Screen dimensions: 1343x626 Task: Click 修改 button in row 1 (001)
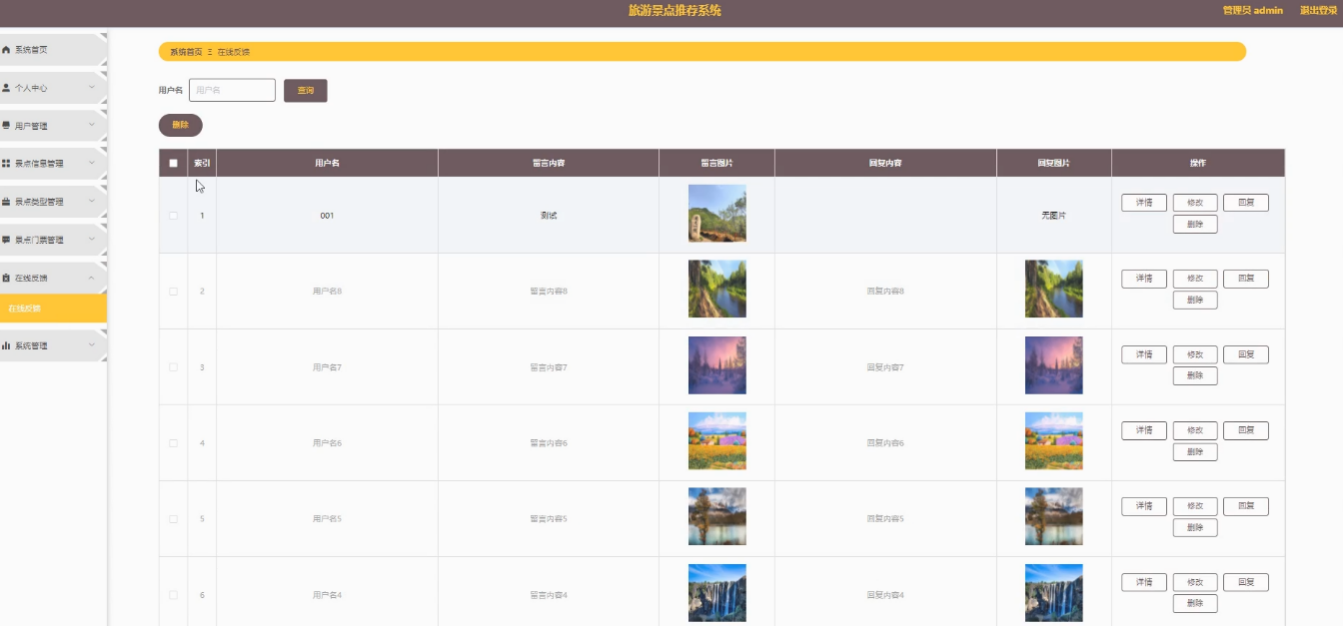coord(1195,203)
